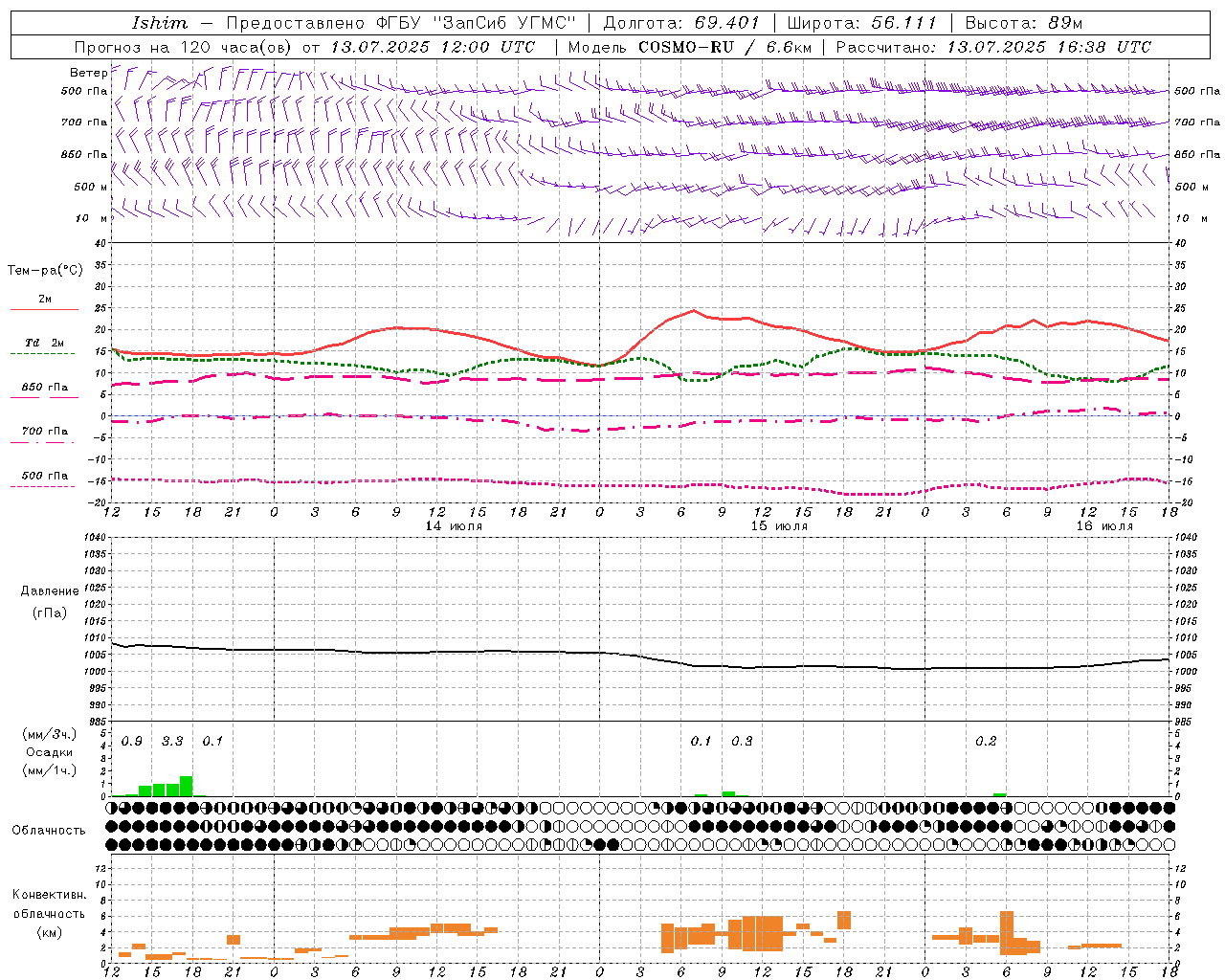Select the 16 июля date label
Viewport: 1225px width, 980px height.
pos(1103,526)
